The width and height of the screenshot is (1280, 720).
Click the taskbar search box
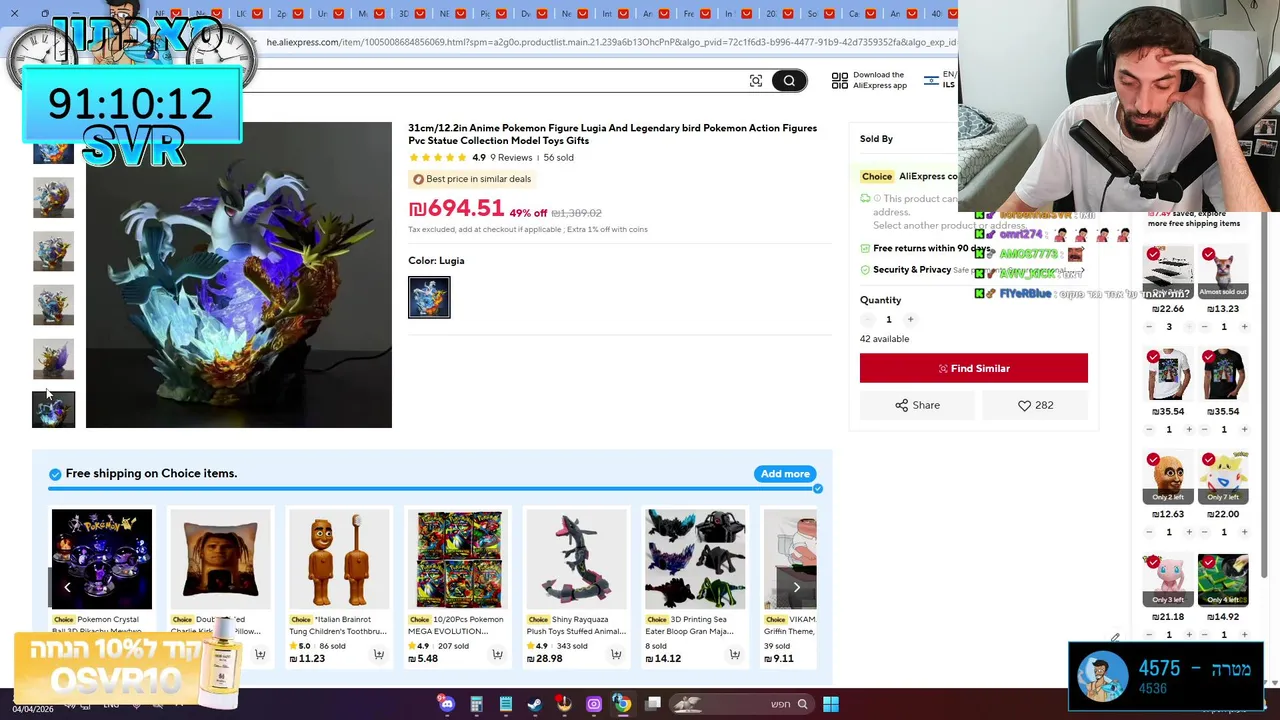[x=740, y=704]
